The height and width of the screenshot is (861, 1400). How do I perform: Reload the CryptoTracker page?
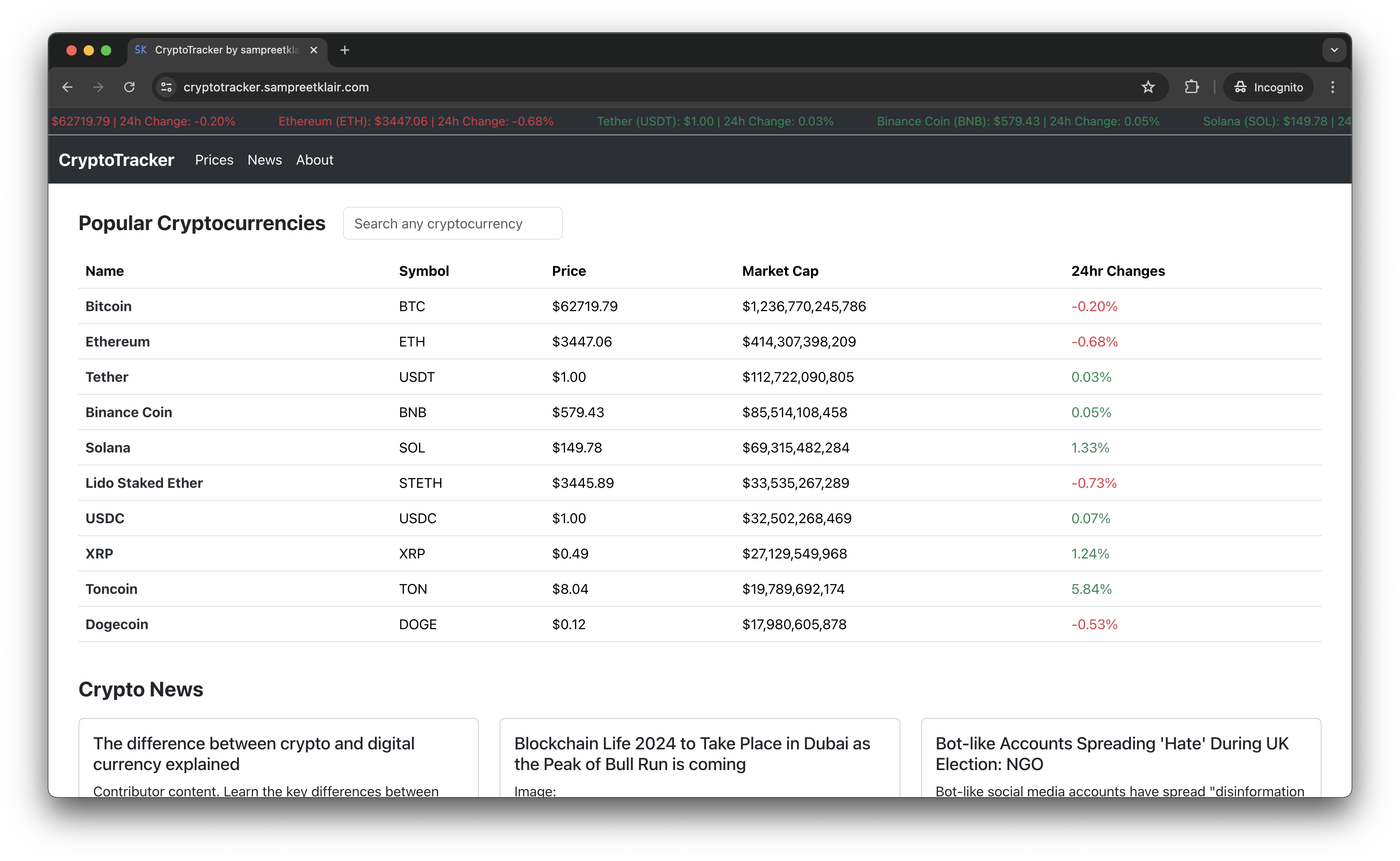pyautogui.click(x=129, y=87)
